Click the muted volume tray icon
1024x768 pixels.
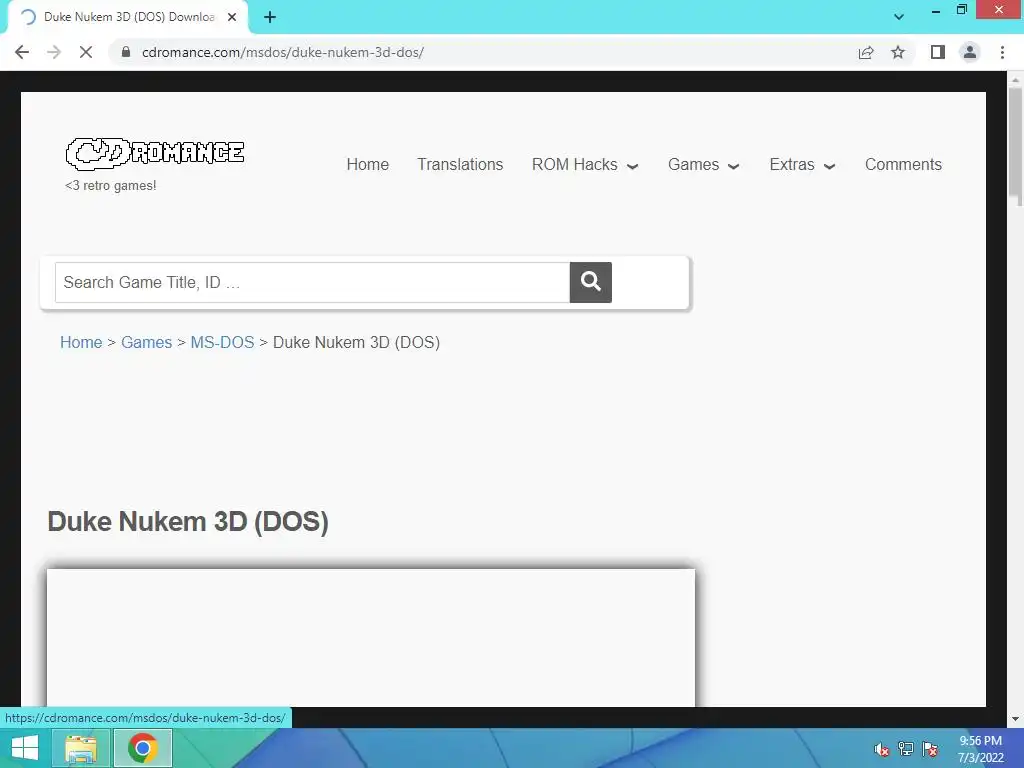tap(882, 750)
